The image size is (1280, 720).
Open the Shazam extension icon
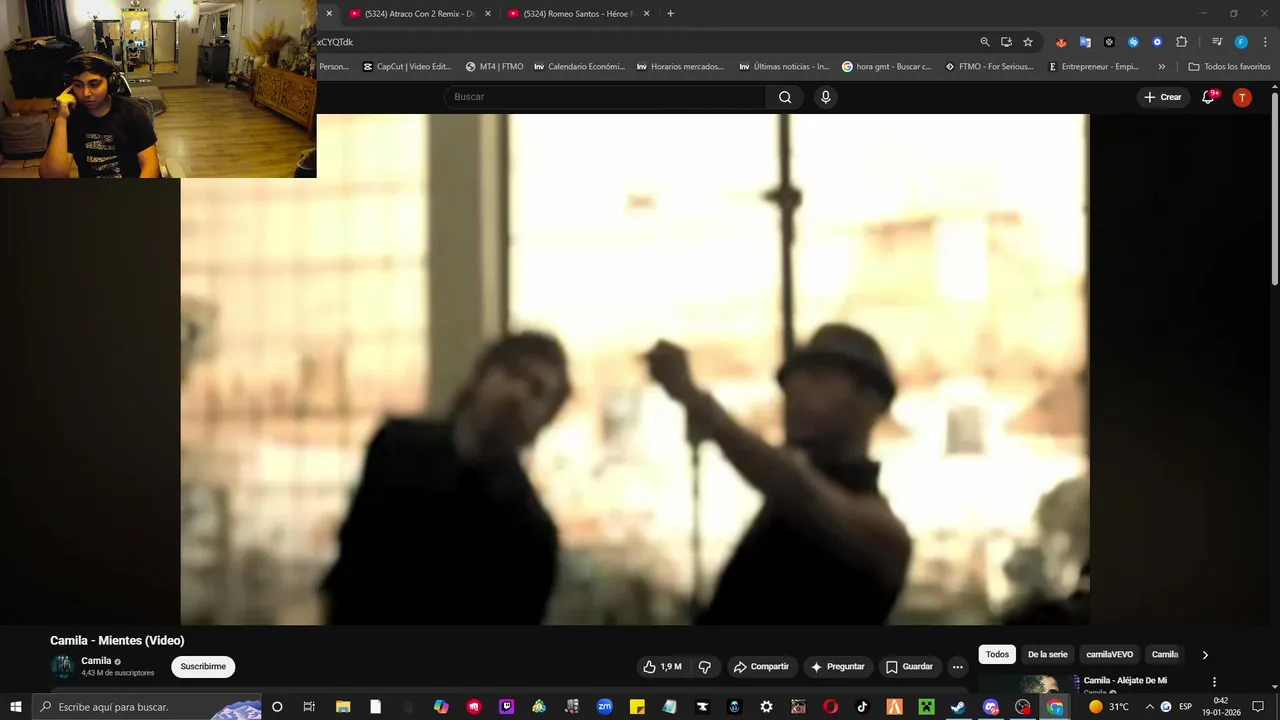click(1133, 42)
